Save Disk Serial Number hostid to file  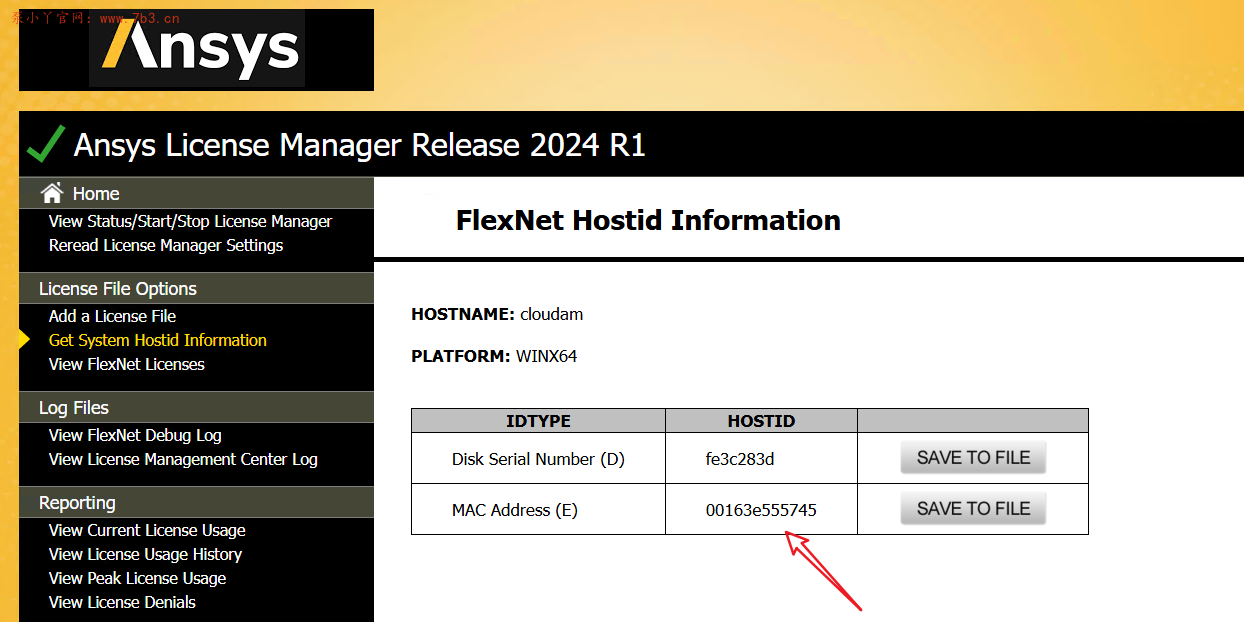[973, 457]
